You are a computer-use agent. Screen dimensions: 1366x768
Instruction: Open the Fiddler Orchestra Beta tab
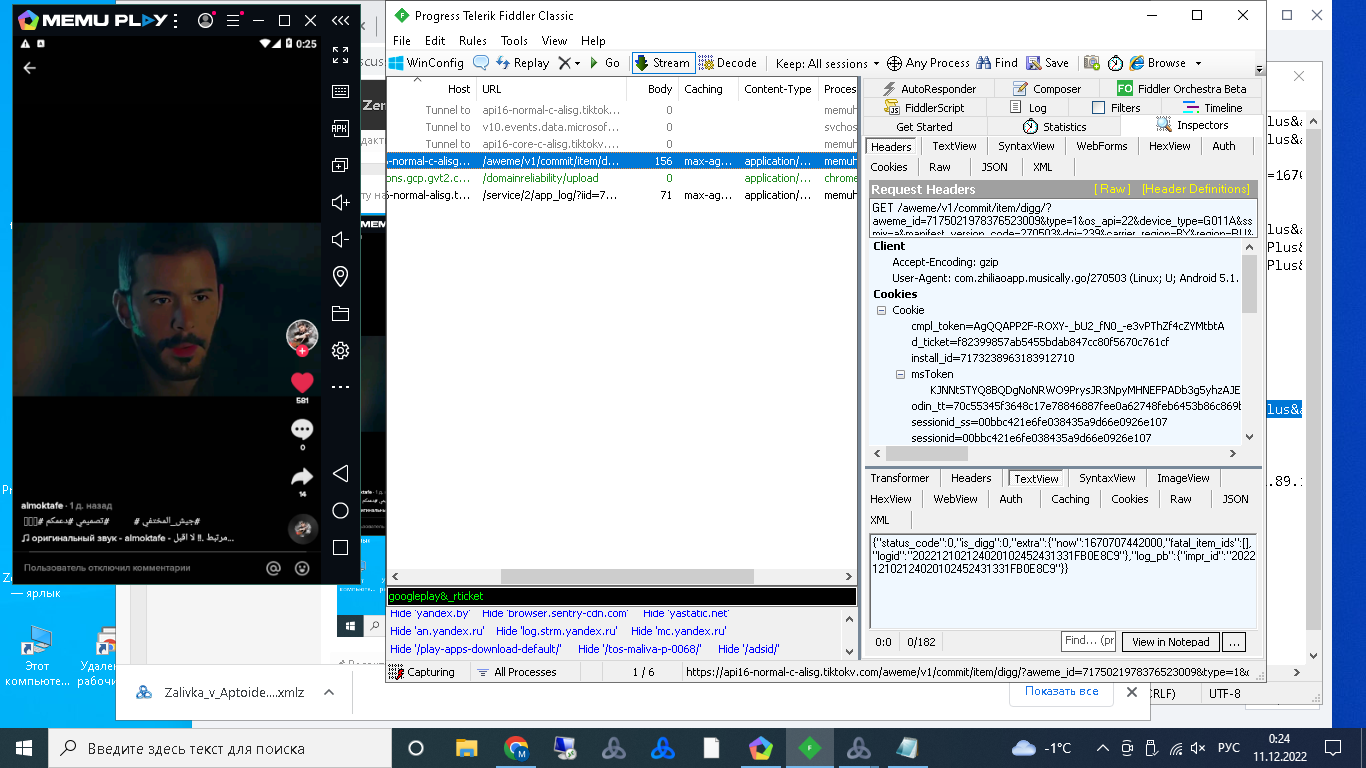pos(1182,89)
